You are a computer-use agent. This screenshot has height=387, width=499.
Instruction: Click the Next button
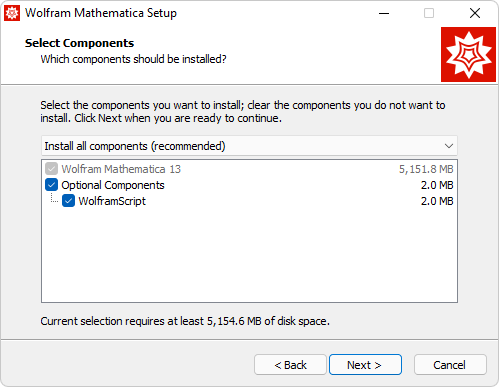(365, 365)
